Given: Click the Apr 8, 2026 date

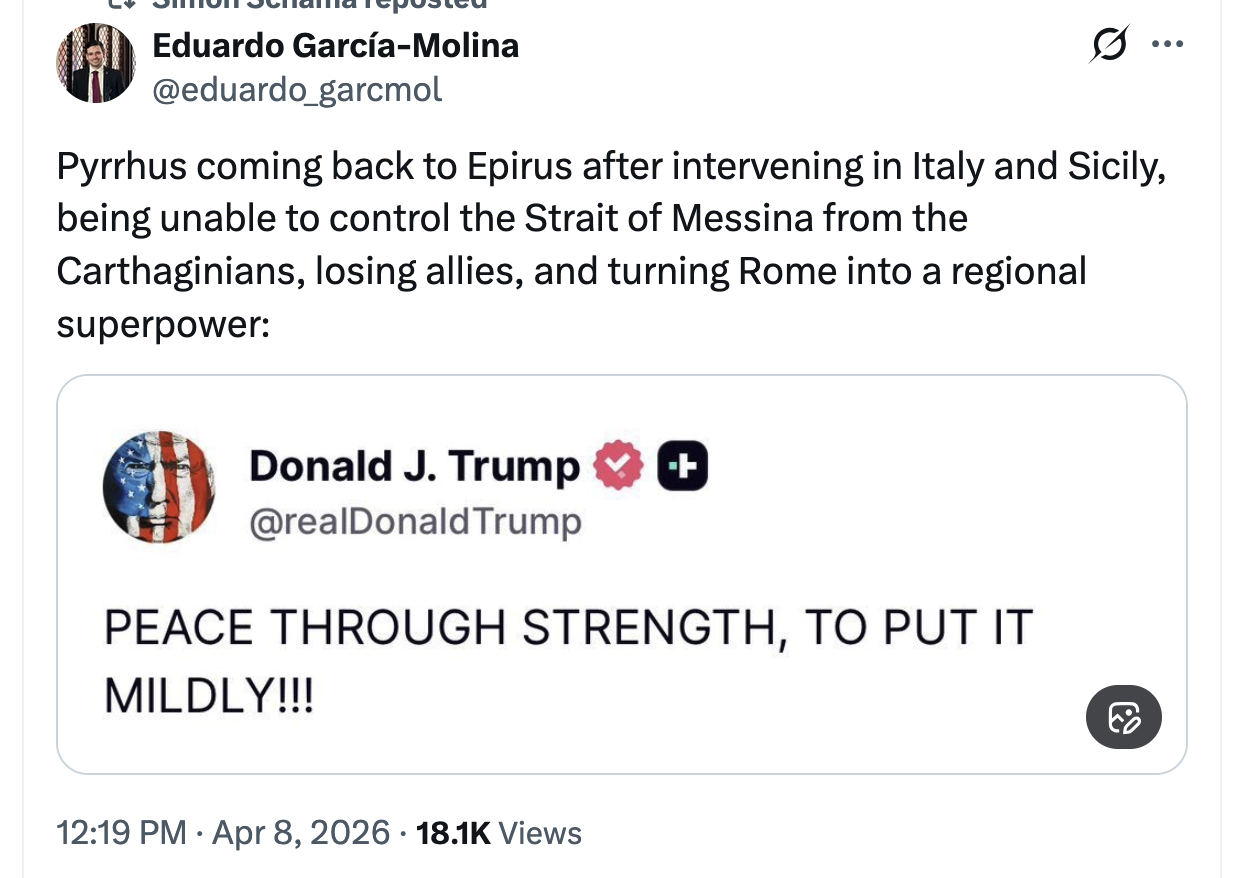Looking at the screenshot, I should click(x=299, y=832).
